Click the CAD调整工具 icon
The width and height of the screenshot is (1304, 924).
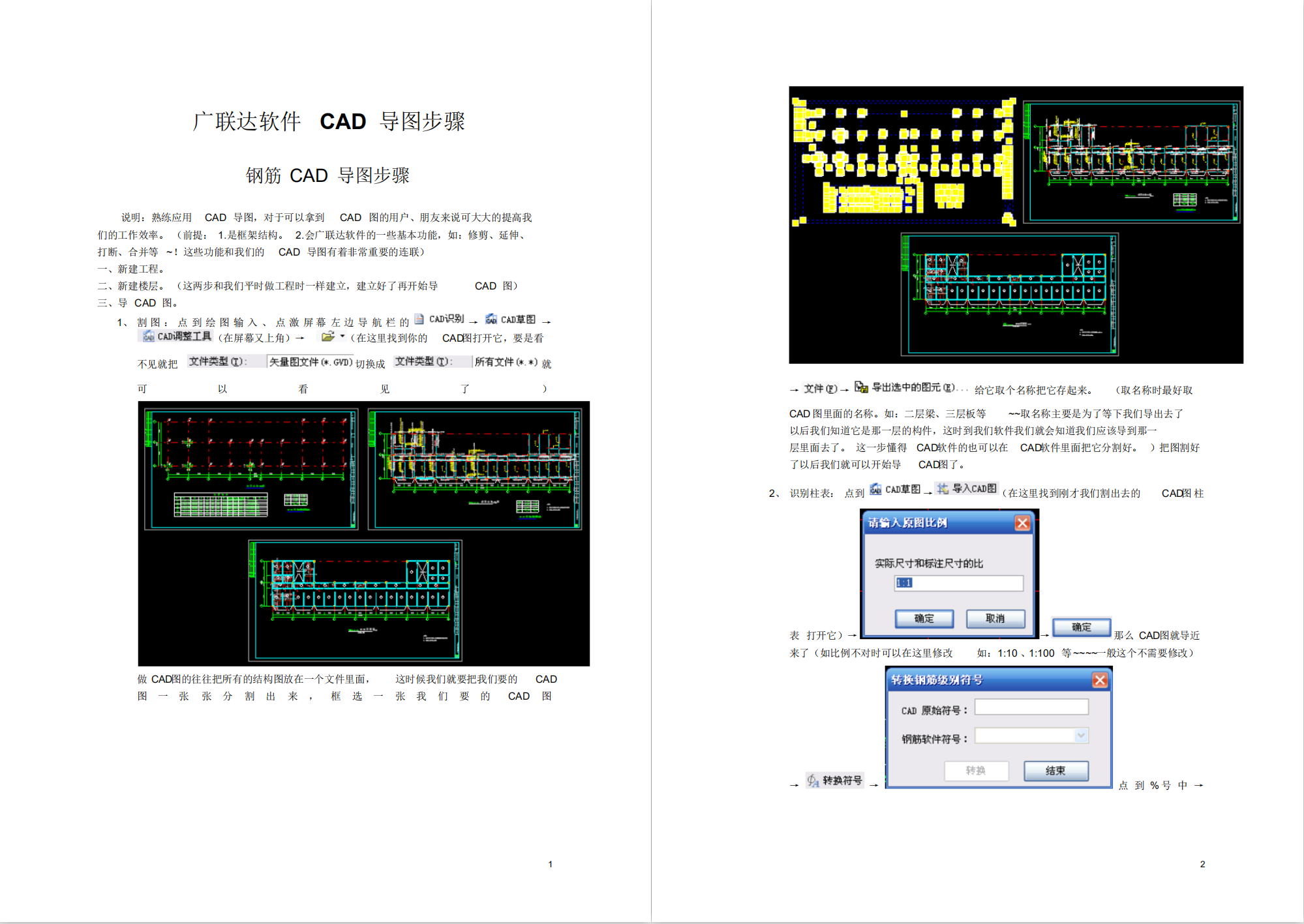click(x=149, y=336)
